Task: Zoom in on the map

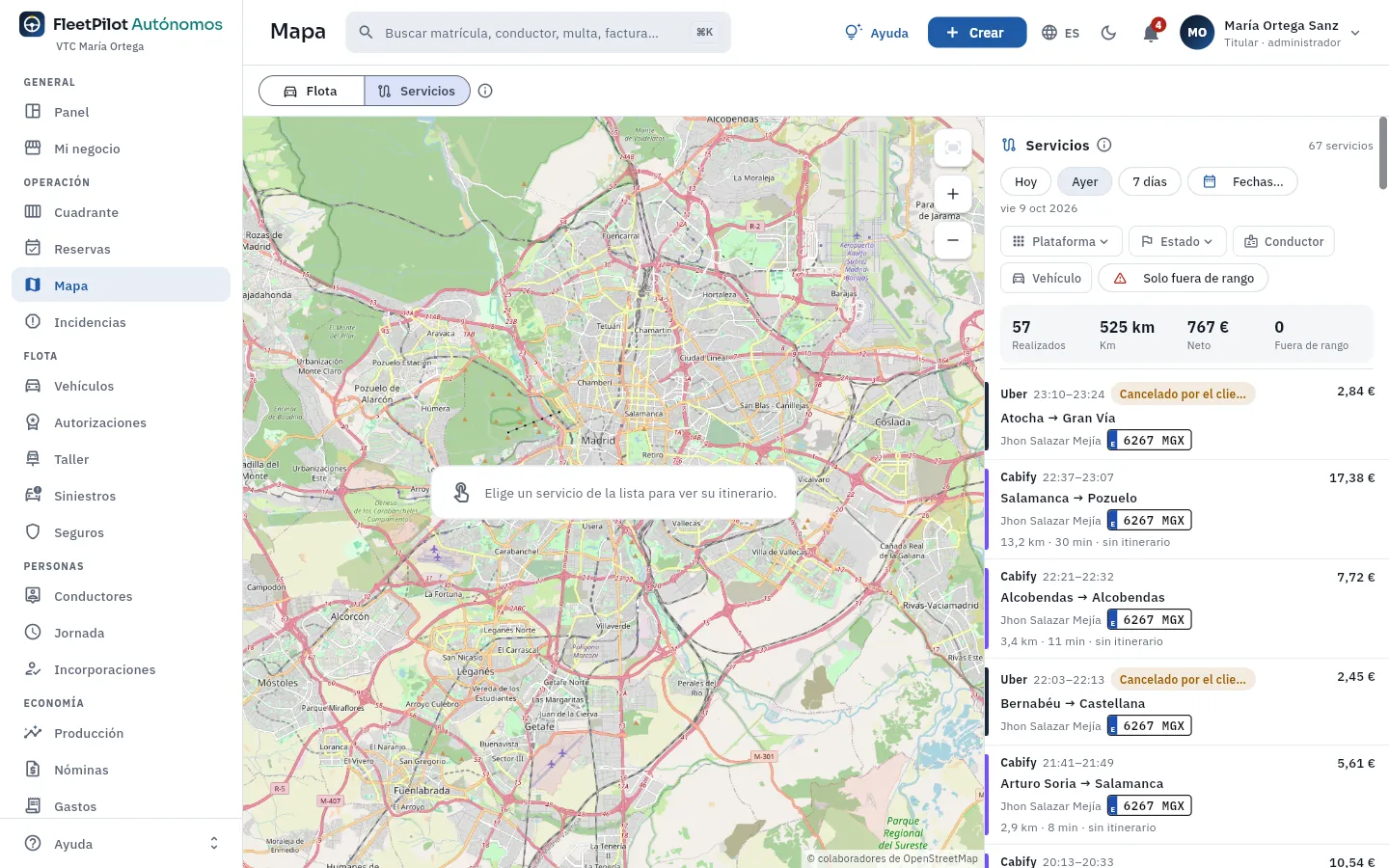Action: click(x=953, y=194)
